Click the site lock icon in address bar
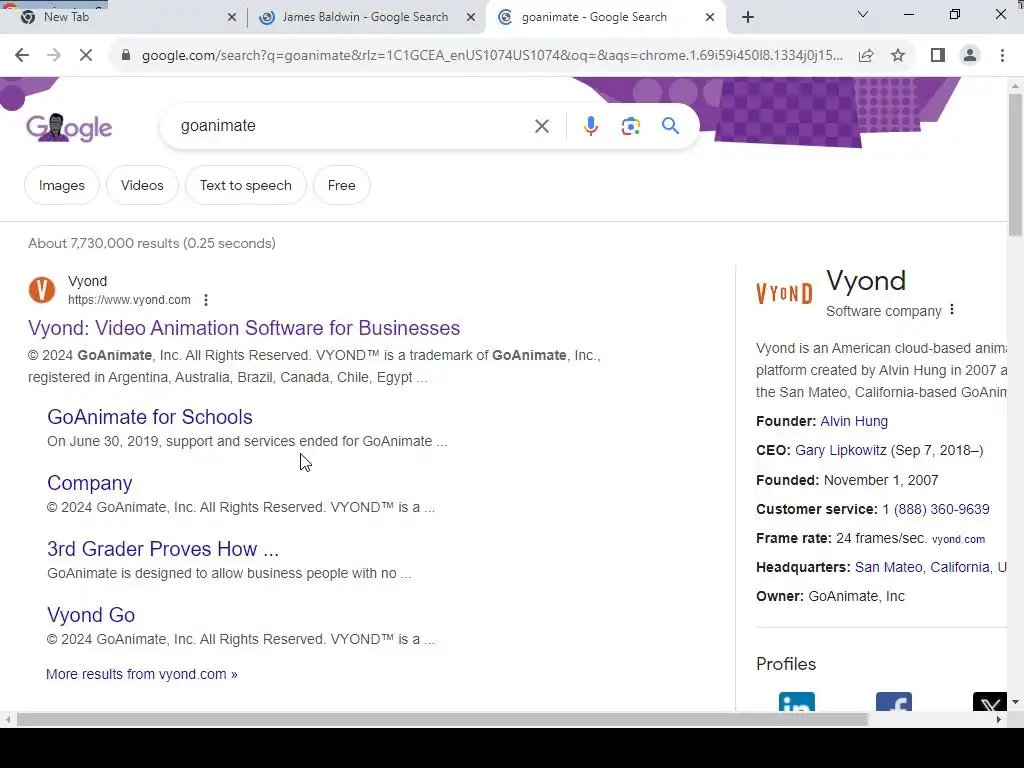1024x768 pixels. (126, 56)
